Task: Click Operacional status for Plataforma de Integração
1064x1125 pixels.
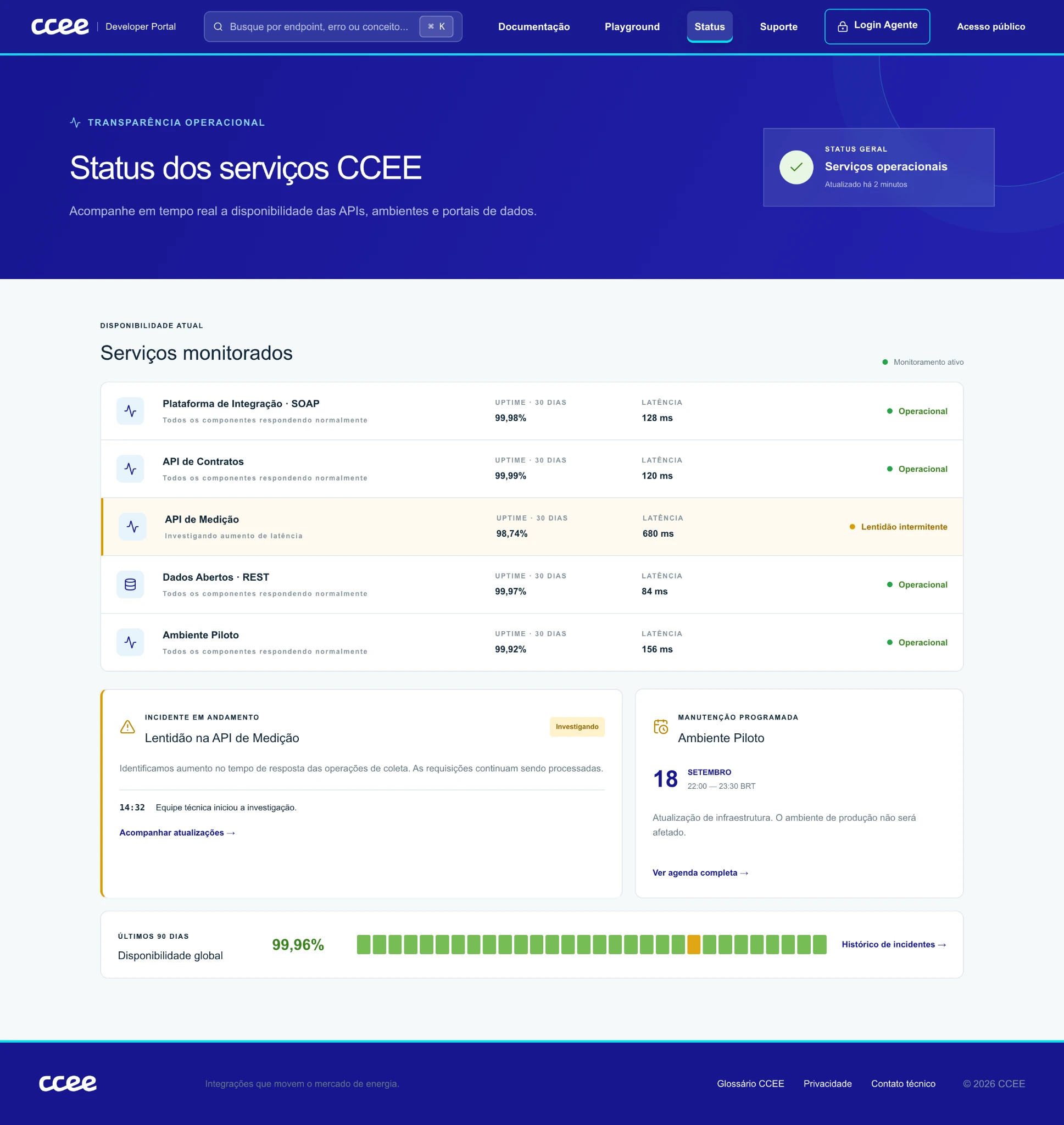Action: [917, 411]
